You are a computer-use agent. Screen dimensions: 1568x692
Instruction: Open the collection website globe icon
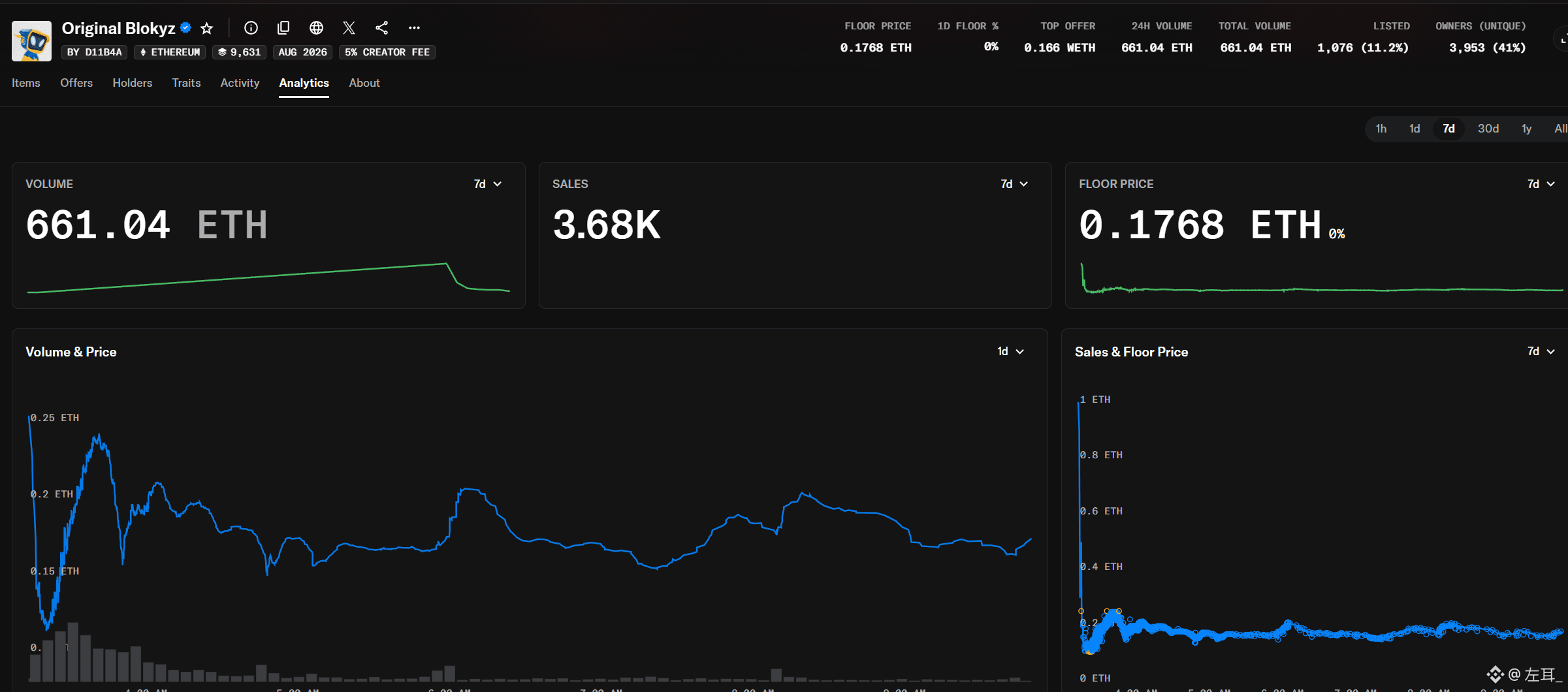[x=316, y=27]
